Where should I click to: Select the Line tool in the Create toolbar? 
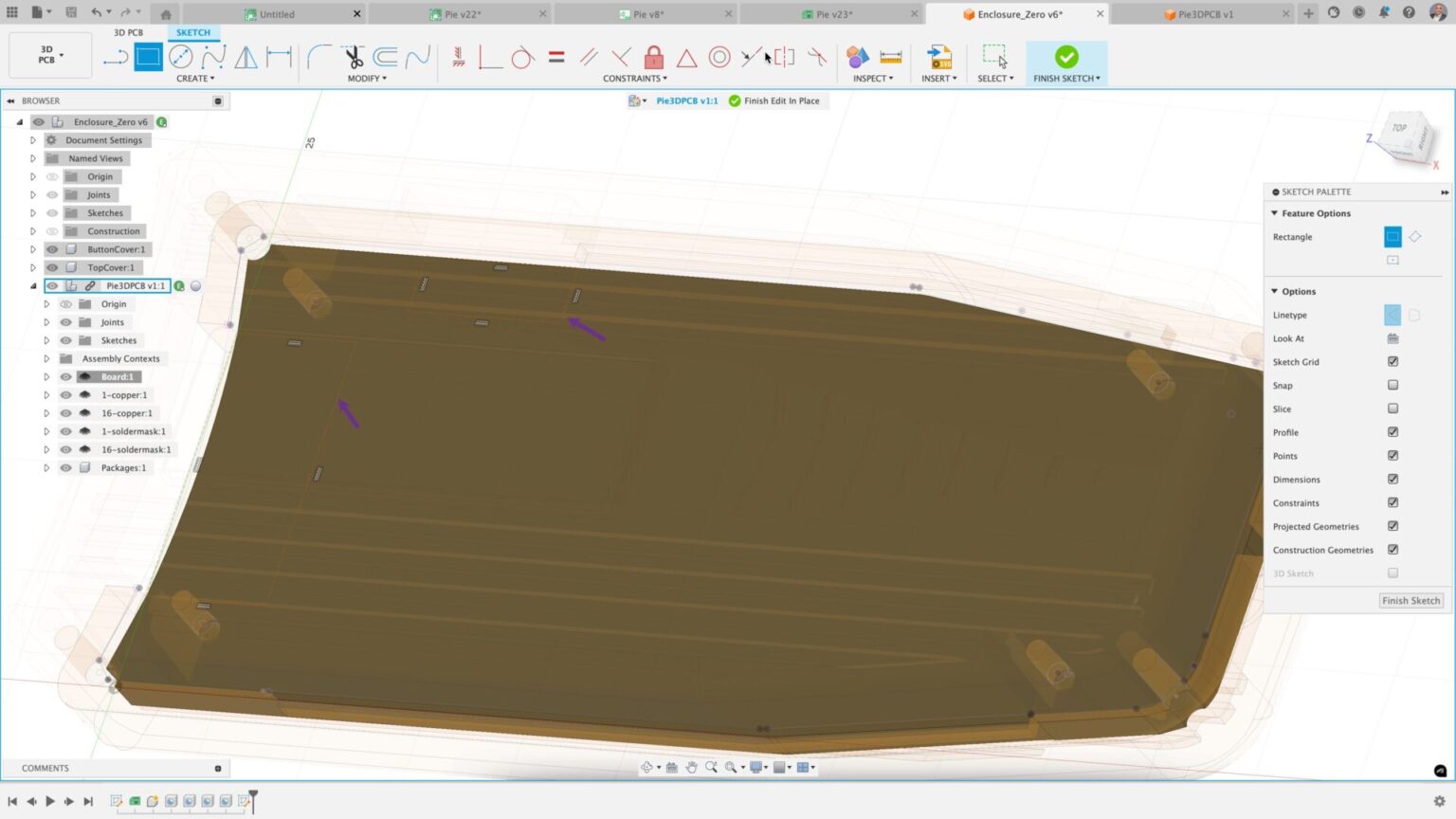tap(116, 57)
